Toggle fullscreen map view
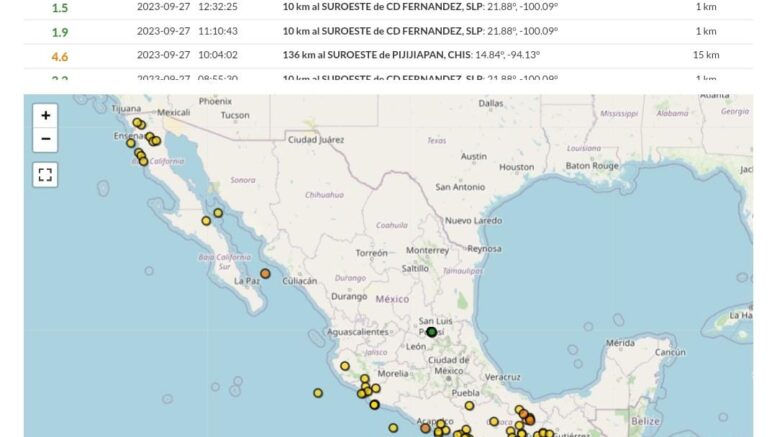This screenshot has width=777, height=437. click(45, 175)
